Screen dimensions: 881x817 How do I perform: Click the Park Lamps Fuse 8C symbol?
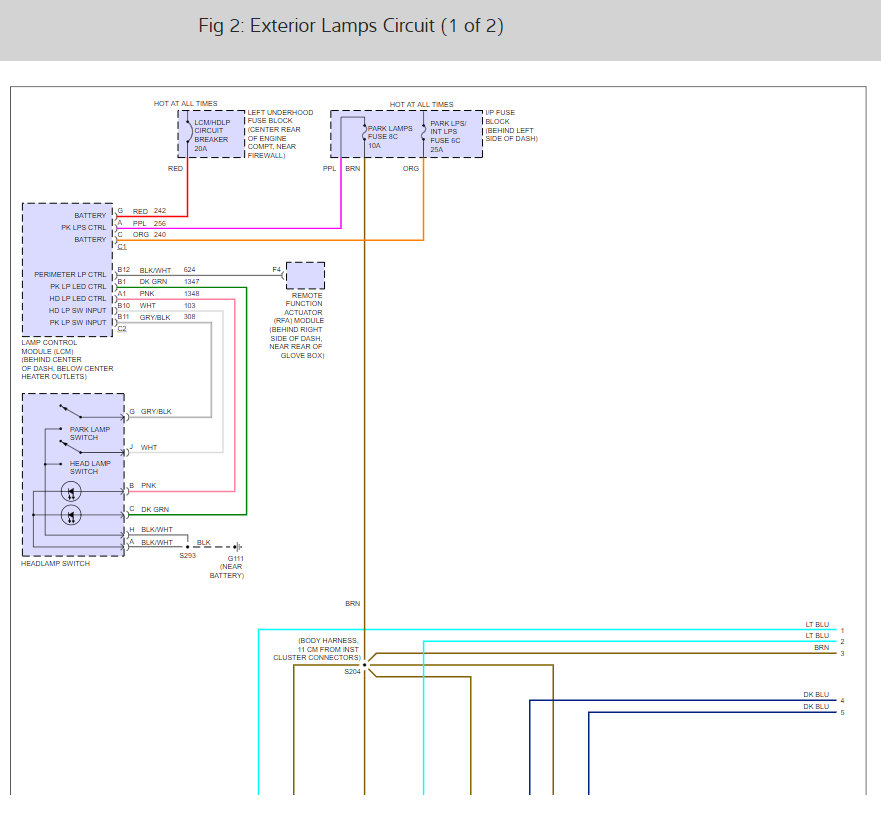365,133
